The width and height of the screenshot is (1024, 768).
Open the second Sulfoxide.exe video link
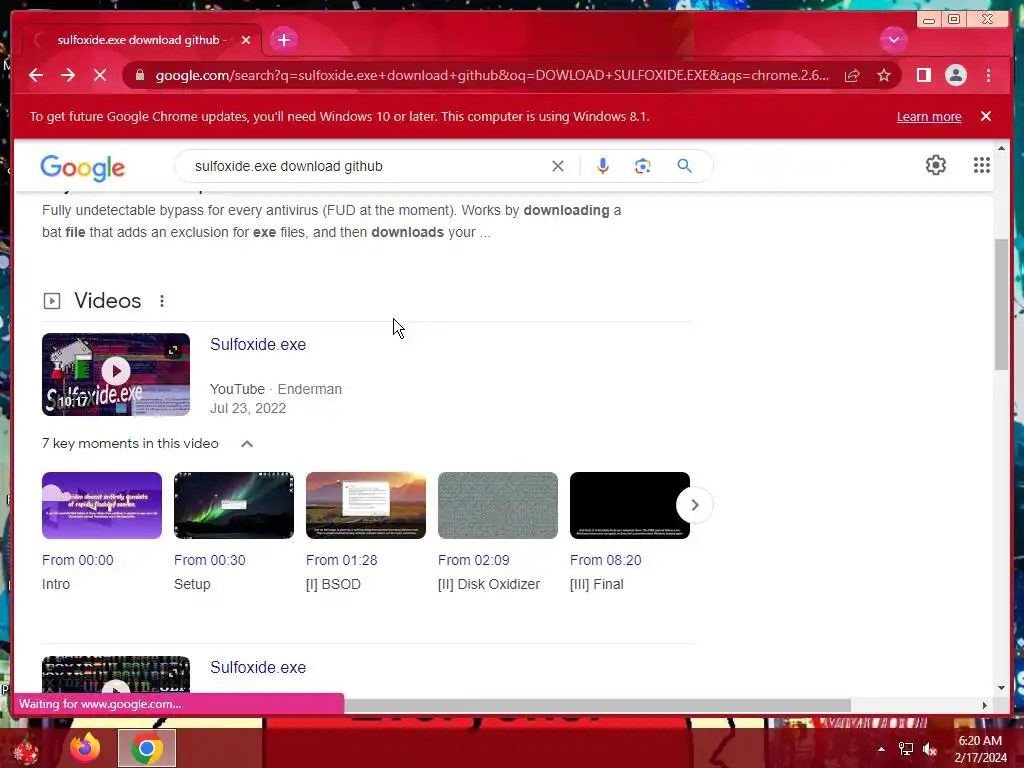tap(258, 667)
